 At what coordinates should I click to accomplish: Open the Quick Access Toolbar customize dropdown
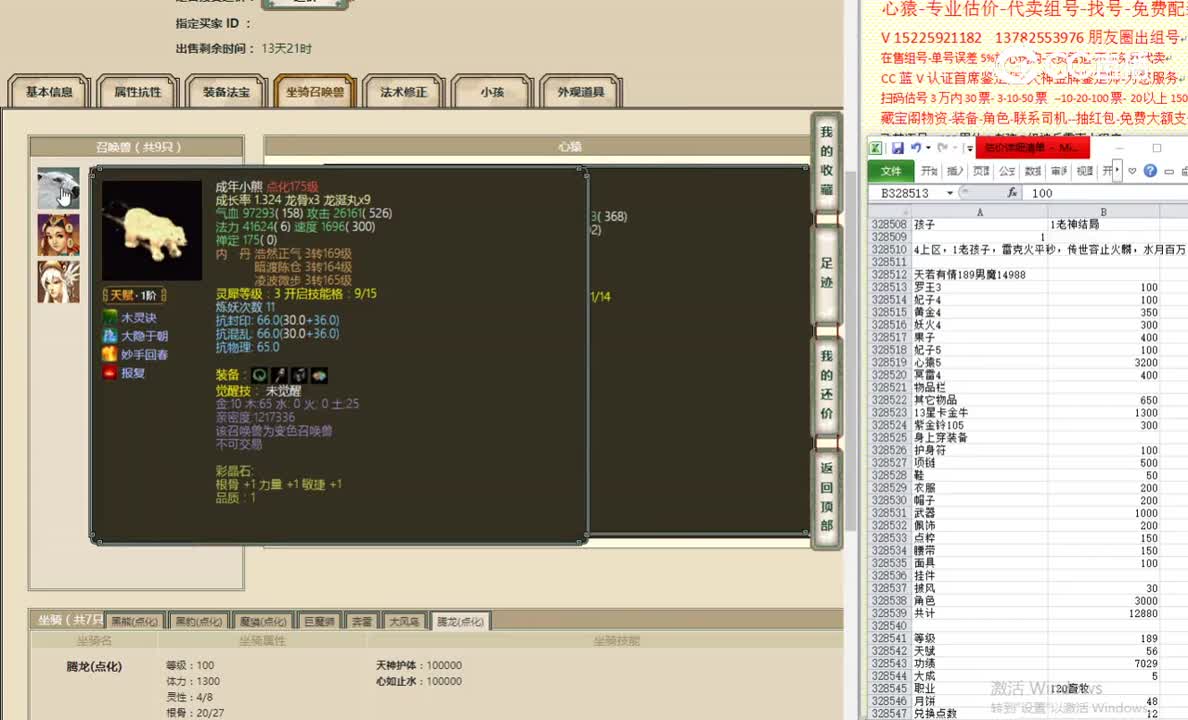coord(970,148)
